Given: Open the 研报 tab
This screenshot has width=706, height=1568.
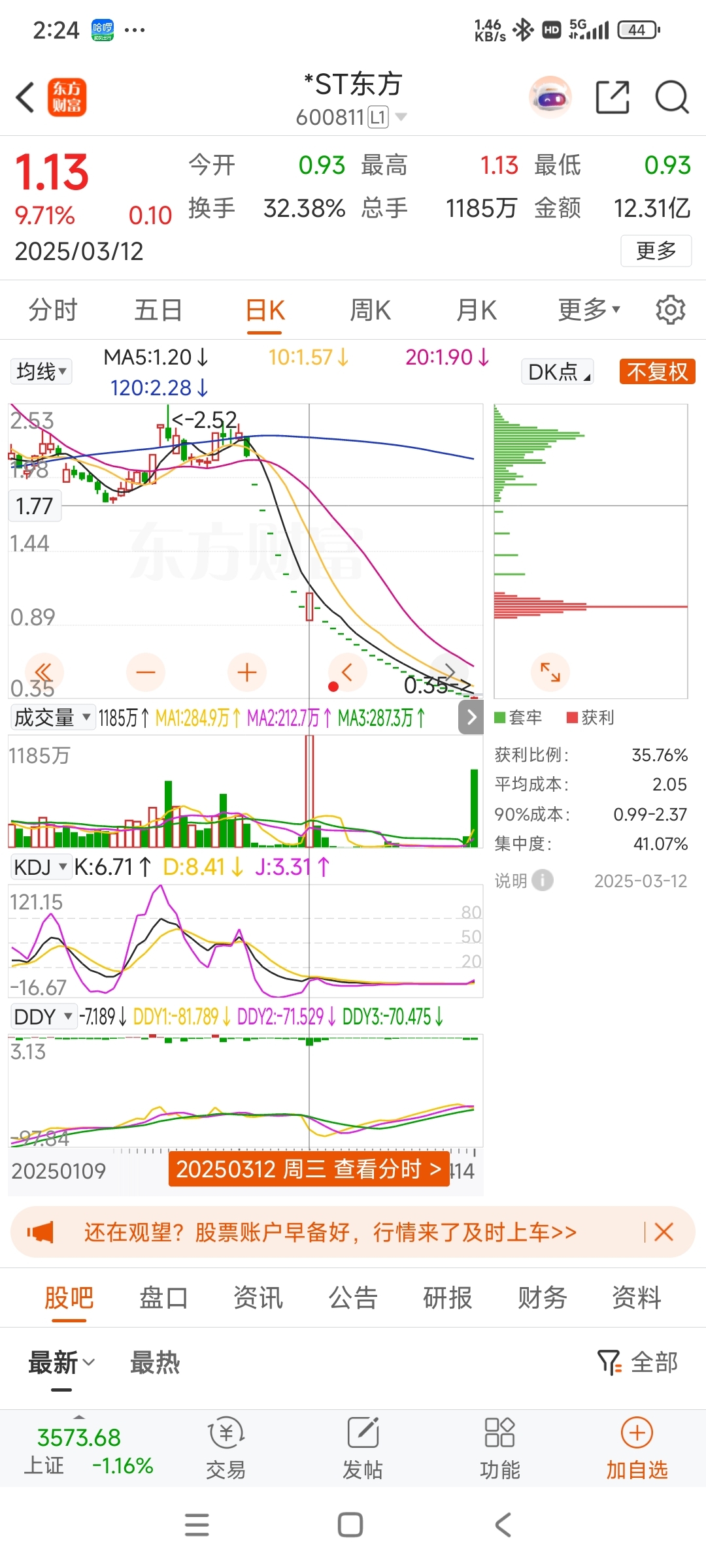Looking at the screenshot, I should click(x=448, y=1298).
